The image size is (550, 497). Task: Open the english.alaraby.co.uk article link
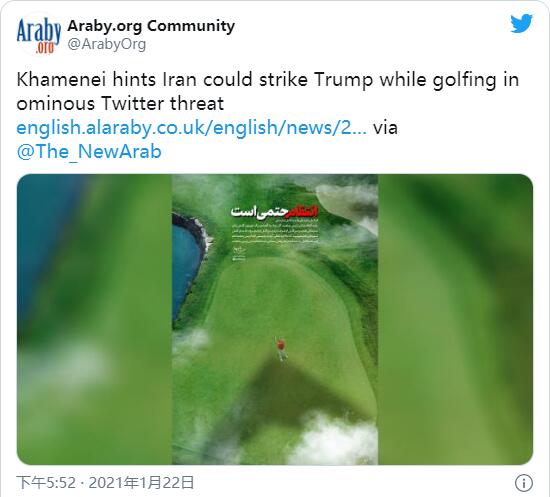pos(192,127)
